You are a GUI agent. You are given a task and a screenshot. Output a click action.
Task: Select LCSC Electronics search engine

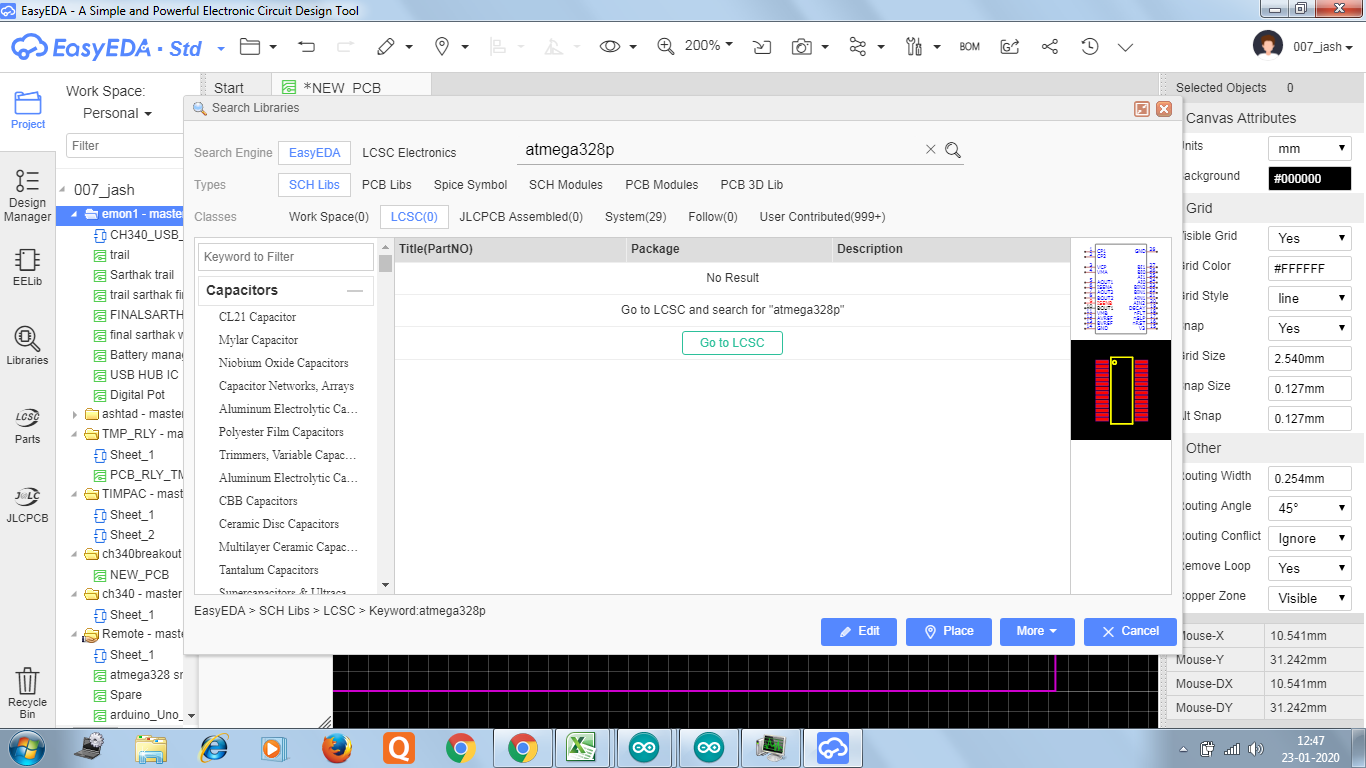tap(409, 153)
